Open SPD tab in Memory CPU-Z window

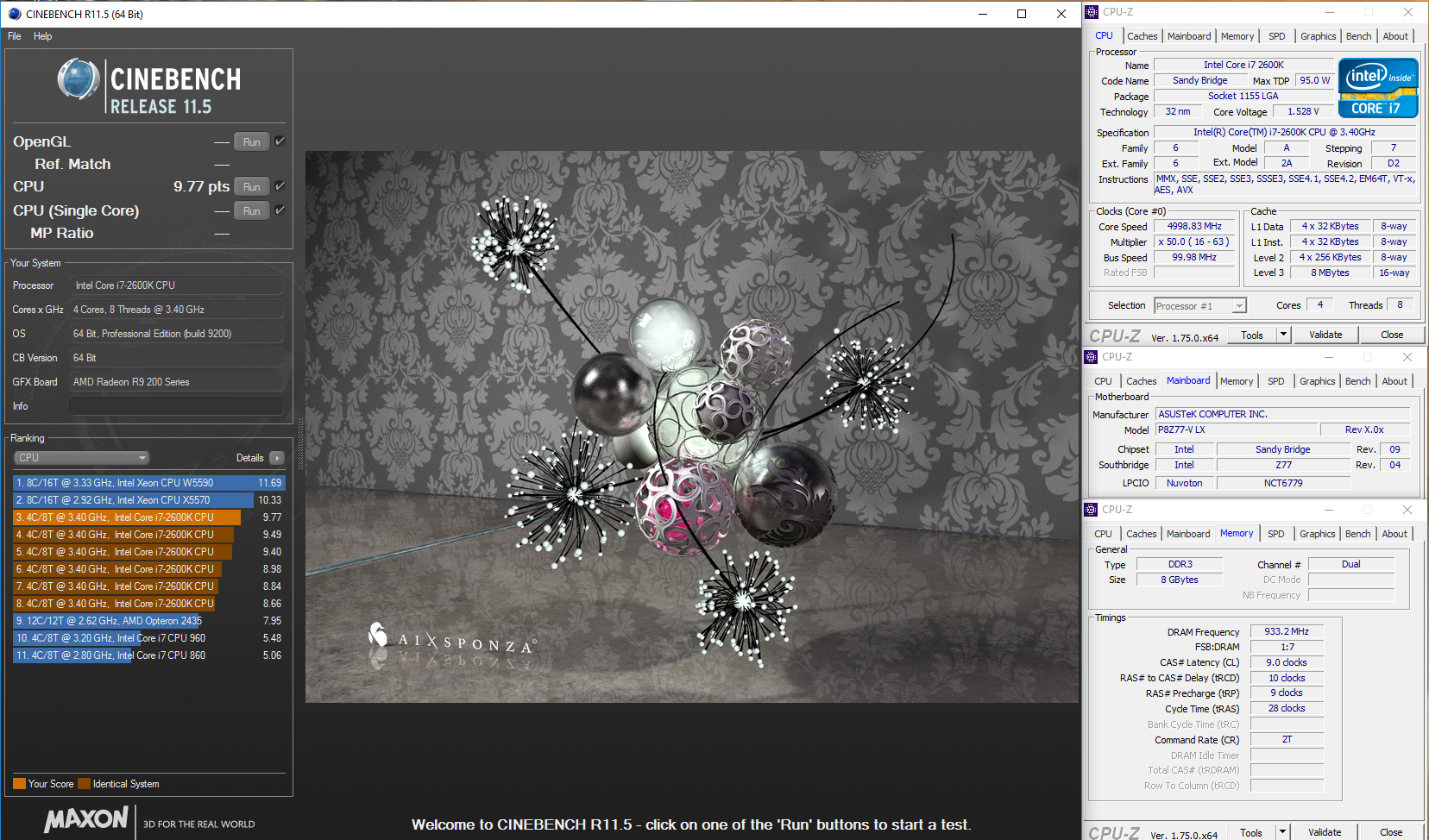(1276, 534)
